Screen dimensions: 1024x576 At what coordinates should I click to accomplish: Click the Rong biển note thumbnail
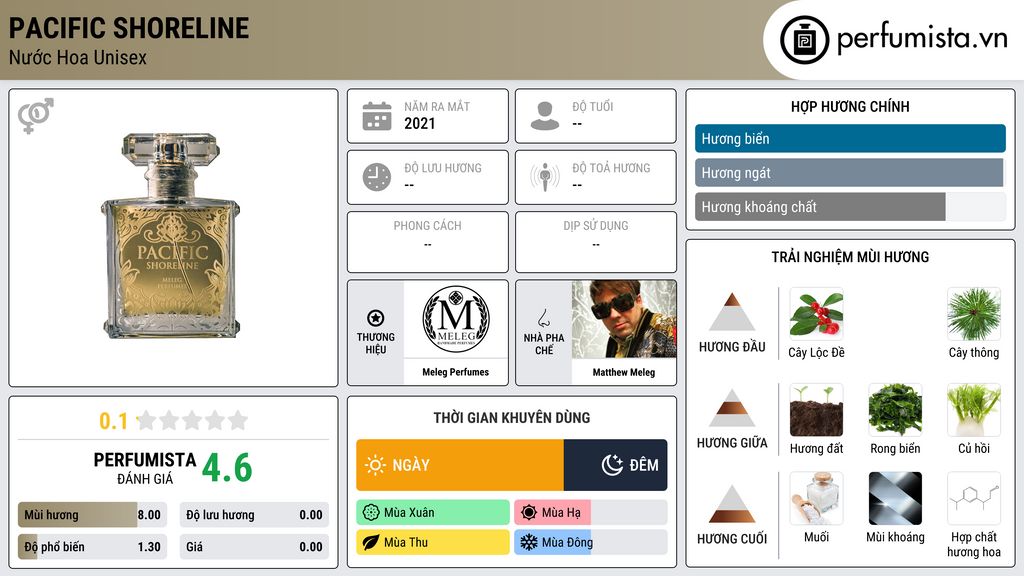(x=895, y=410)
